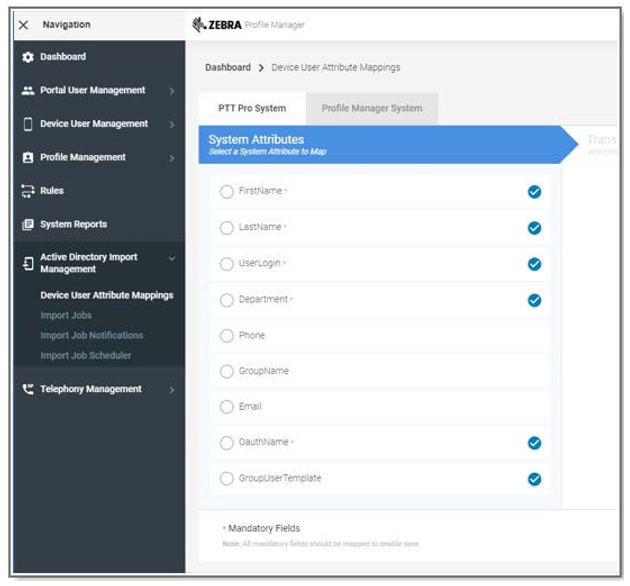
Task: Click the Device User Management phone icon
Action: point(28,124)
